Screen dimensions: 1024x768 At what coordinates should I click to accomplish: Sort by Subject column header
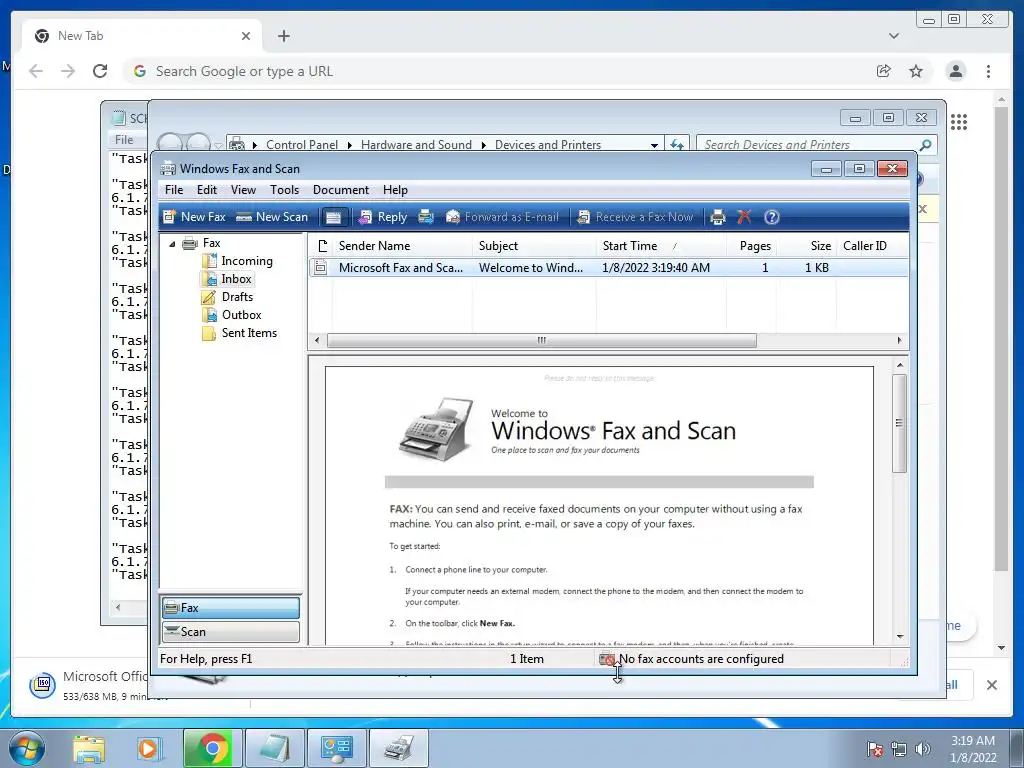(534, 246)
